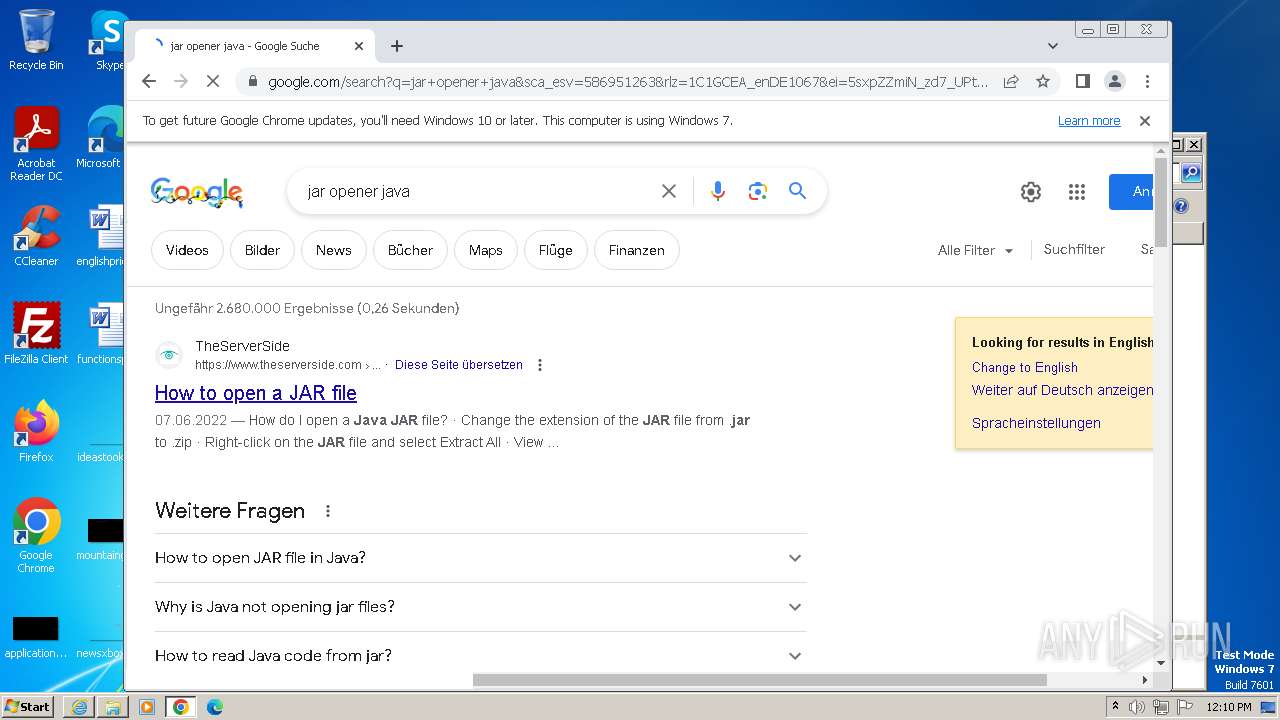Open Spracheinstellungen link

click(1036, 423)
